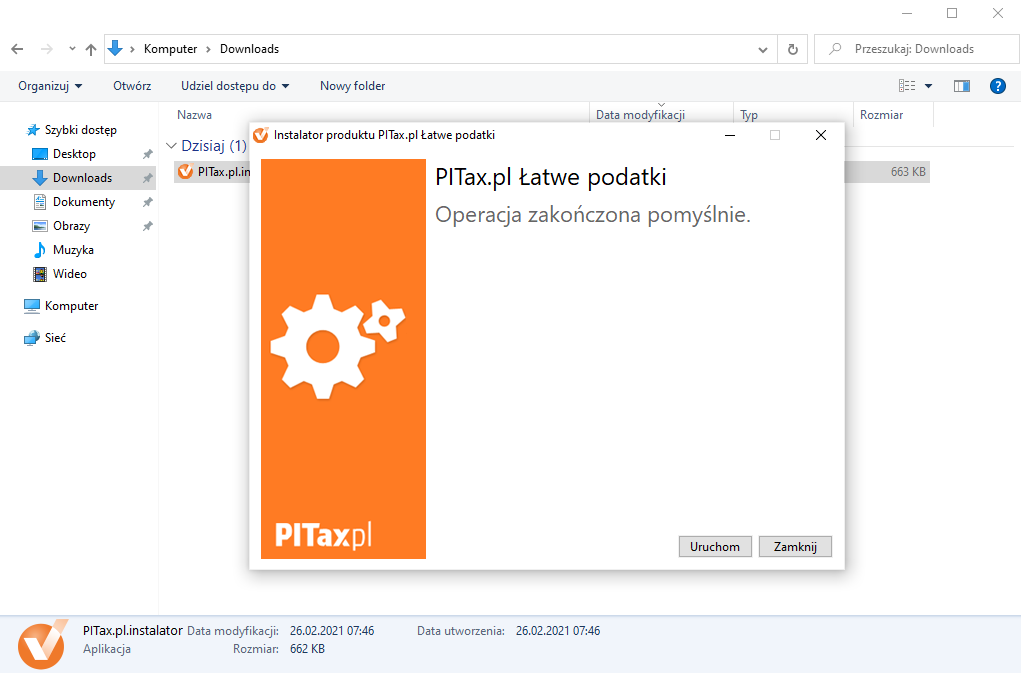Viewport: 1022px width, 673px height.
Task: Open Downloads in the navigation pane
Action: pyautogui.click(x=82, y=178)
